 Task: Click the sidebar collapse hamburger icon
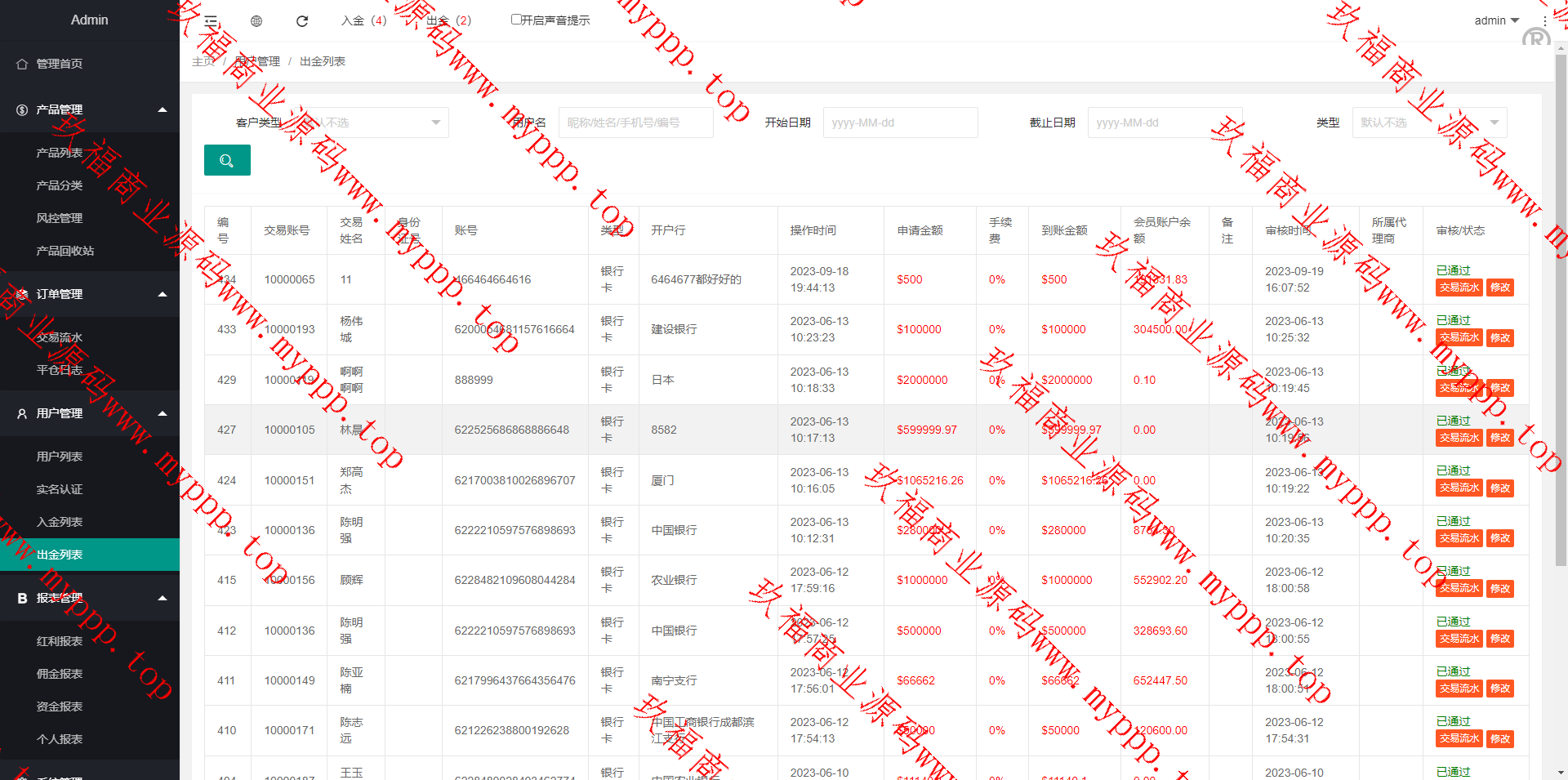tap(211, 21)
